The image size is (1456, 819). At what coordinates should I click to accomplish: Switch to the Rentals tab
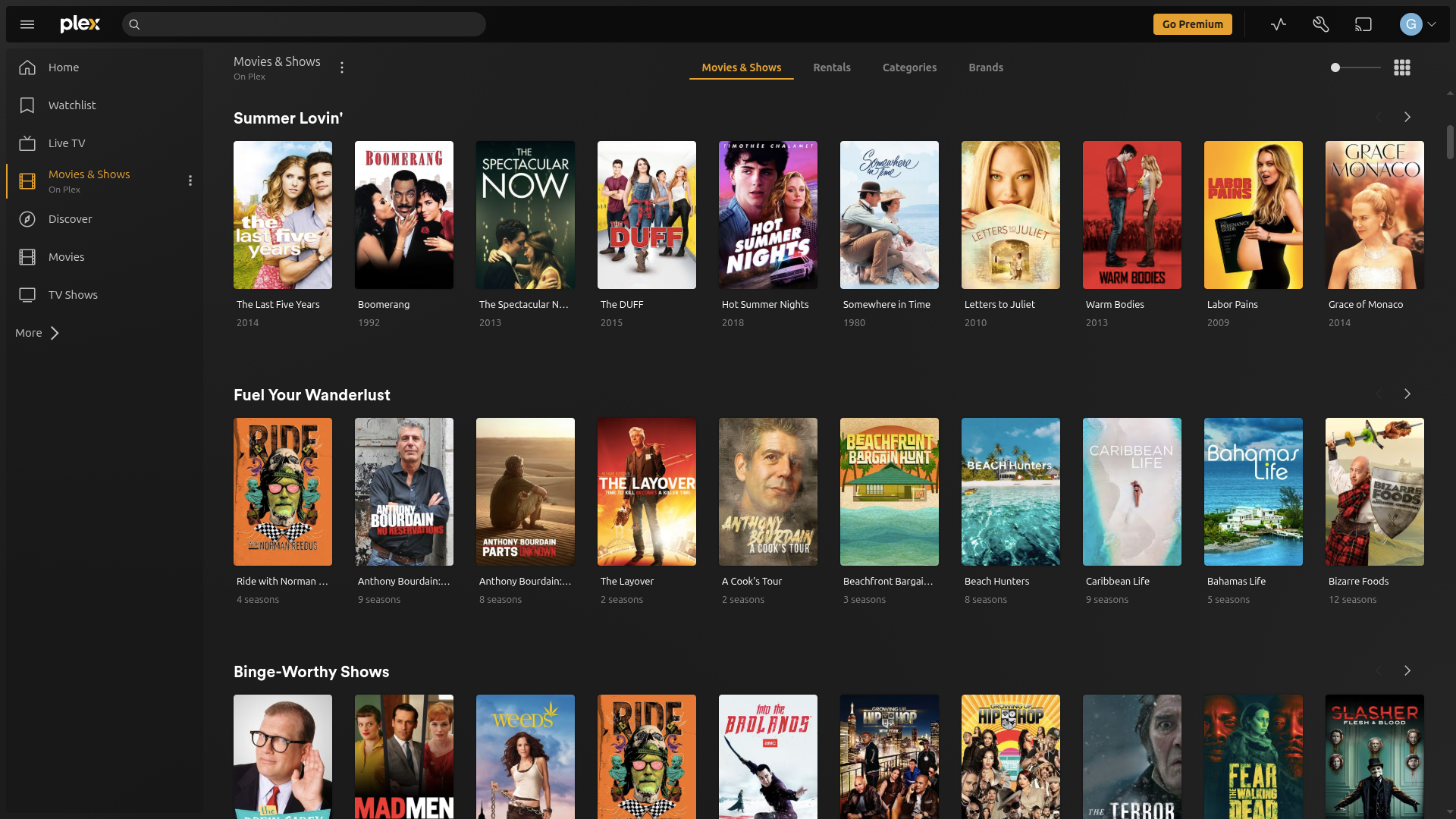coord(831,67)
